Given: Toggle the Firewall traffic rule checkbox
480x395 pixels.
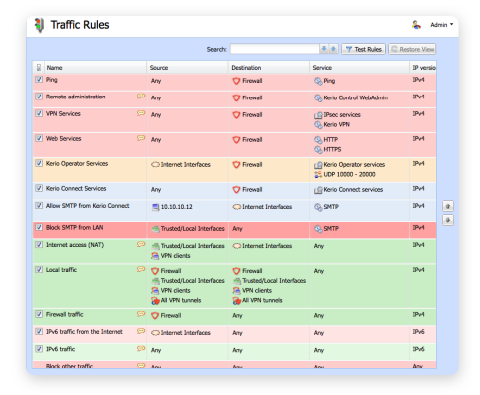Looking at the screenshot, I should (x=39, y=314).
